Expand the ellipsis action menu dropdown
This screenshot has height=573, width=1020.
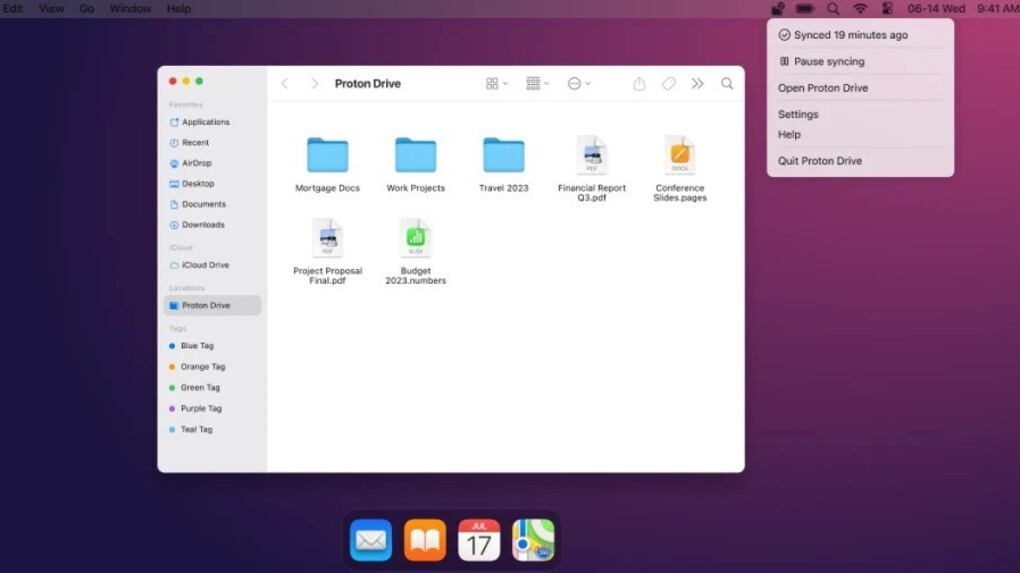click(579, 84)
